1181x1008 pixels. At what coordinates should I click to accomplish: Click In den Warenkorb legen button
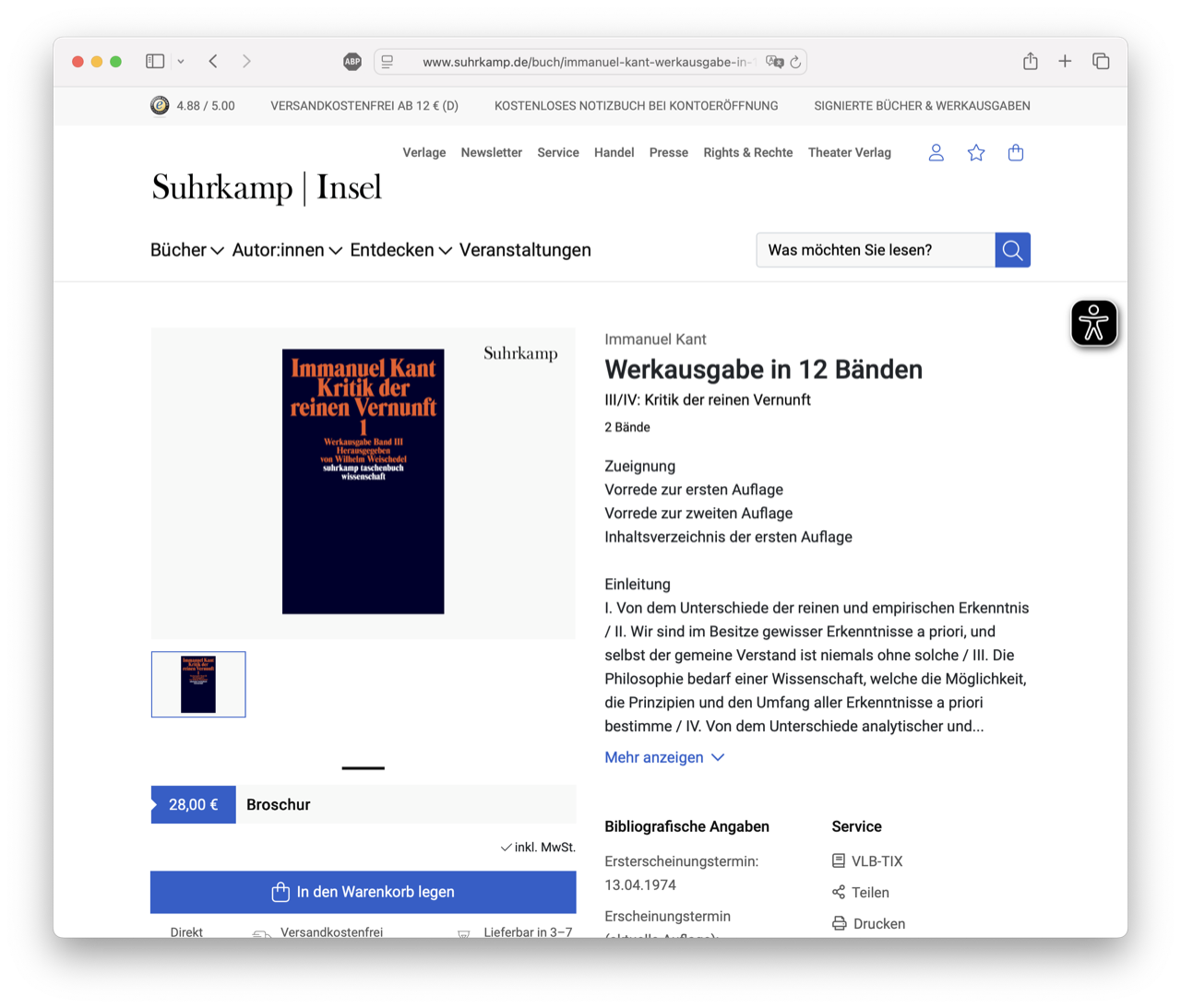pos(364,892)
